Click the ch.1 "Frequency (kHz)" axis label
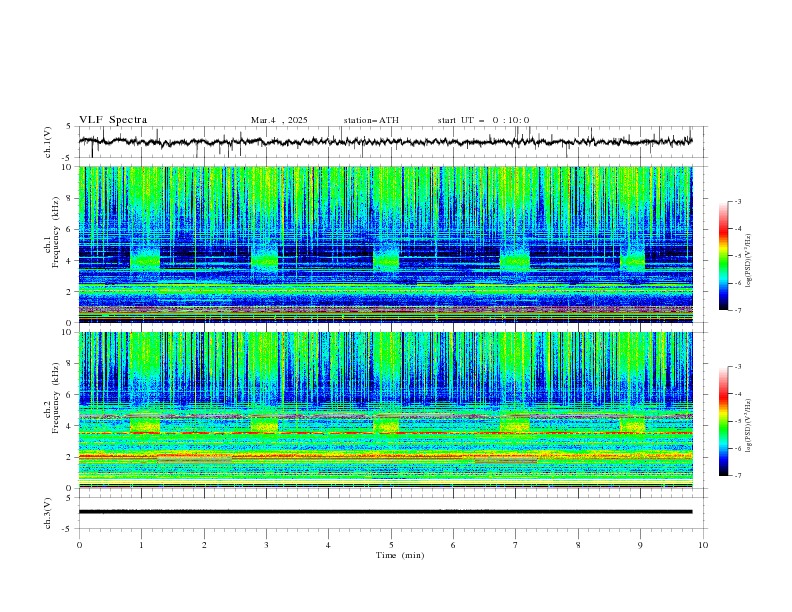Screen dimensions: 792x612 (56, 232)
